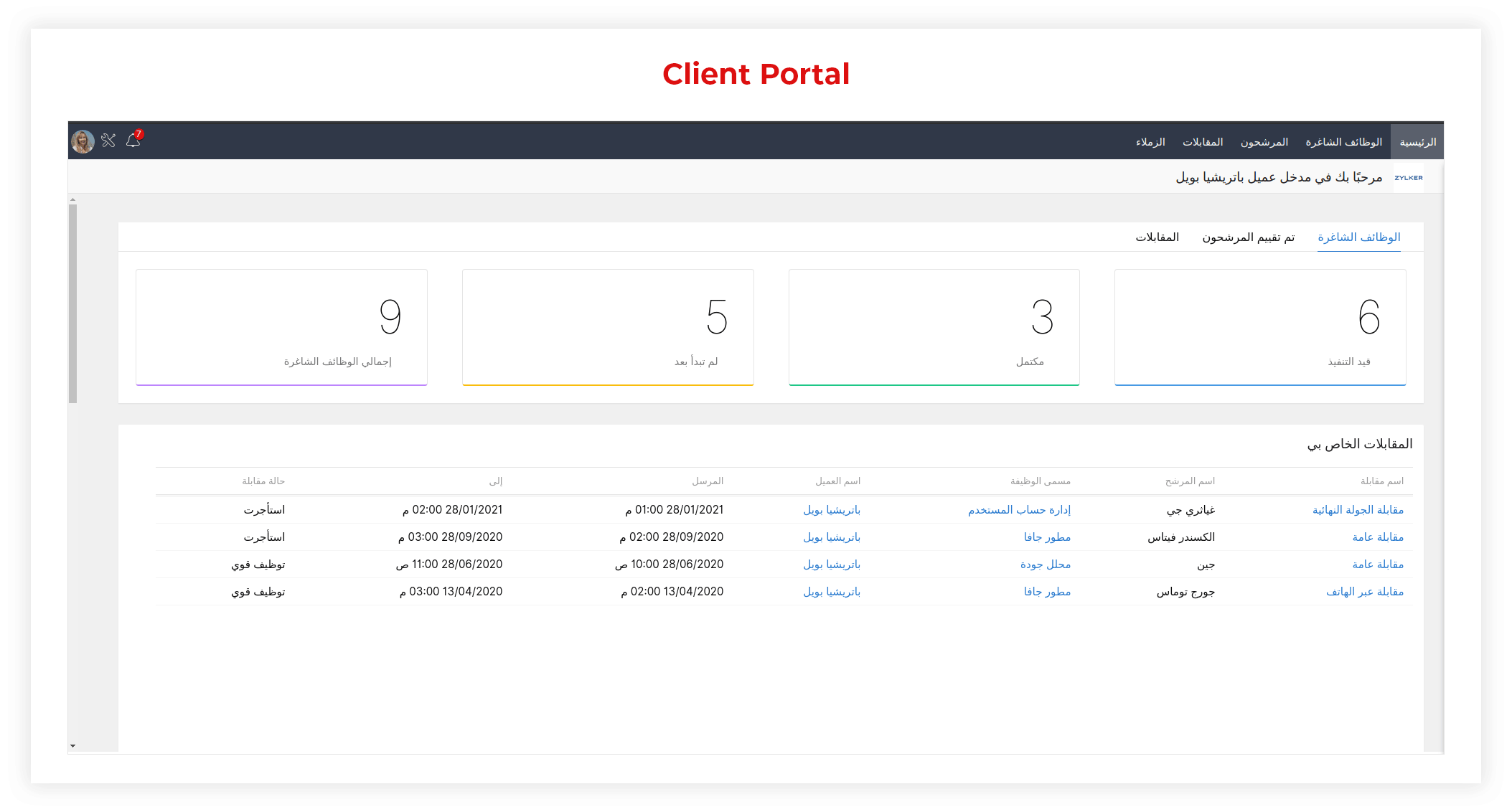Select the قيد التنفيذ card showing 6

[1259, 327]
